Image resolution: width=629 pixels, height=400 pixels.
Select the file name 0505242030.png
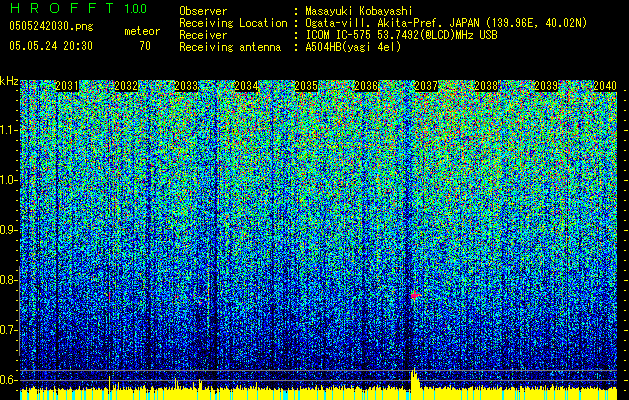pyautogui.click(x=51, y=27)
